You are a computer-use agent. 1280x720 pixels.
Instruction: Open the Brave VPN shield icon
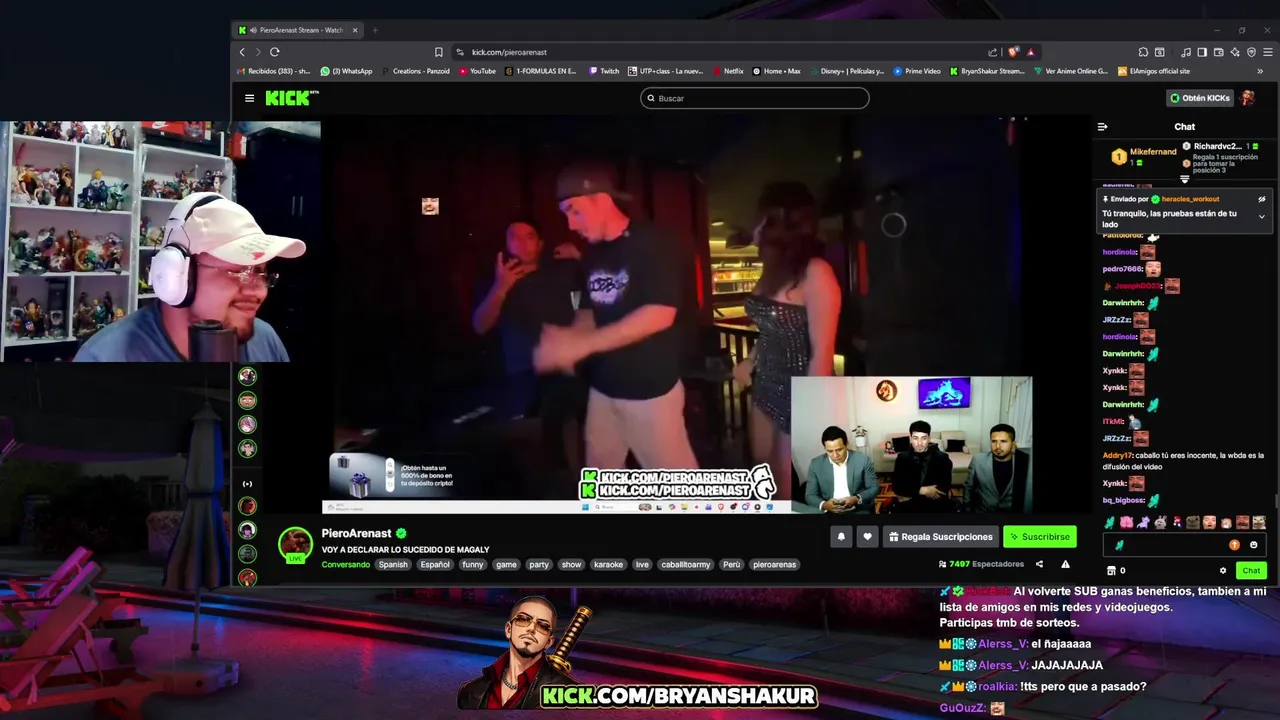click(x=1251, y=52)
